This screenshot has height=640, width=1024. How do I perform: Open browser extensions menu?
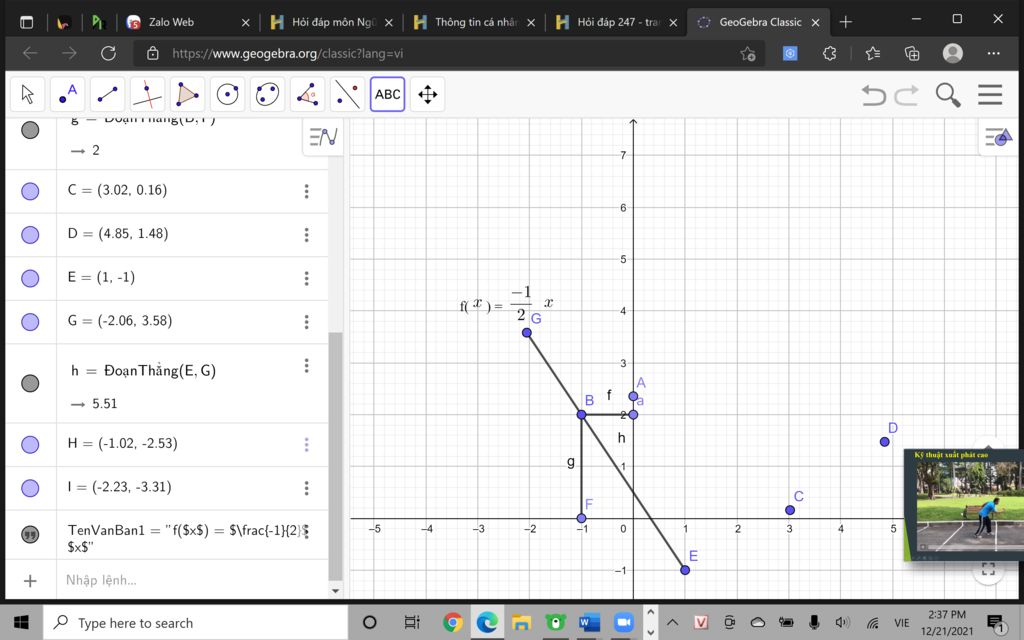(x=829, y=54)
